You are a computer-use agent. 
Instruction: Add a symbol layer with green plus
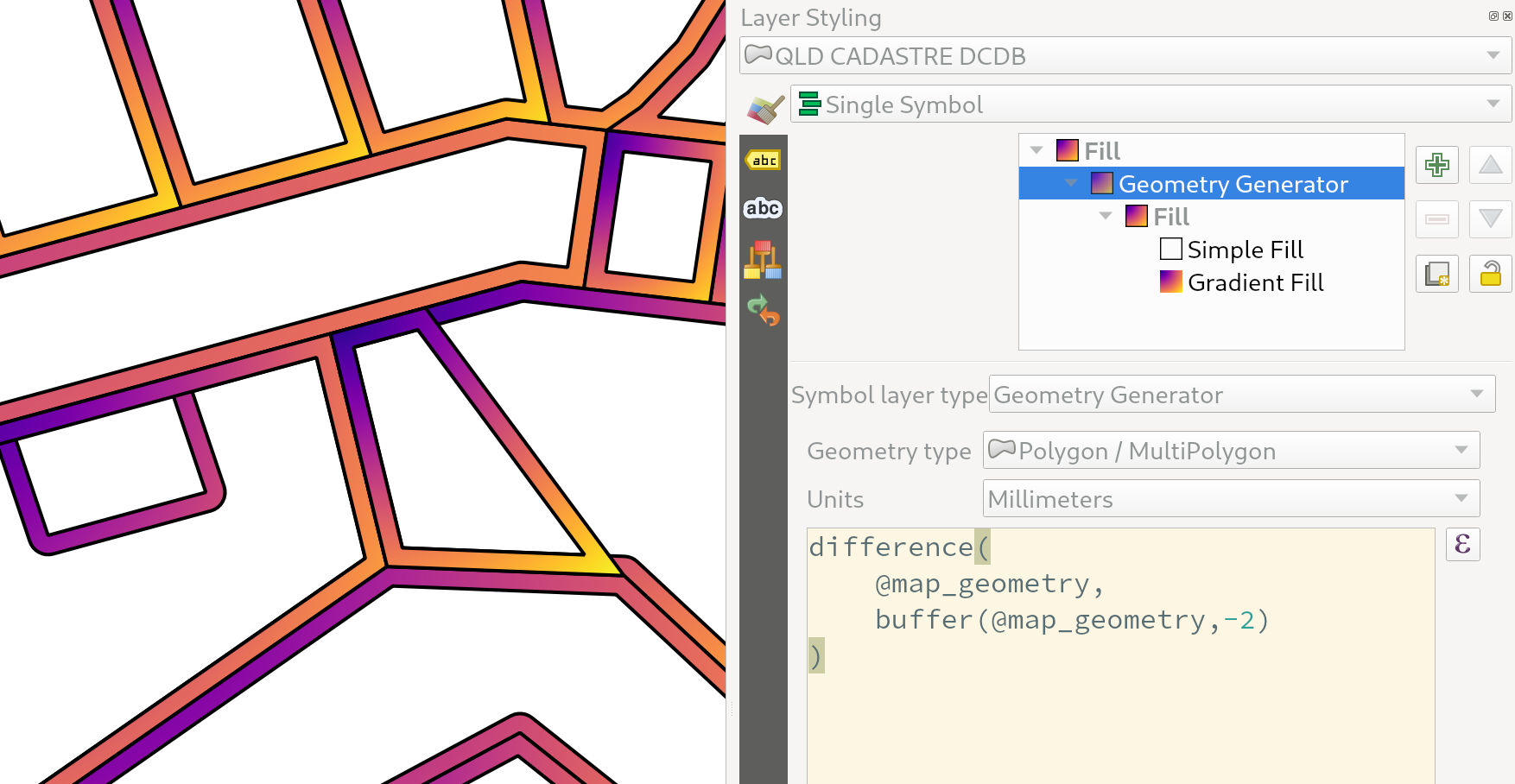coord(1437,165)
